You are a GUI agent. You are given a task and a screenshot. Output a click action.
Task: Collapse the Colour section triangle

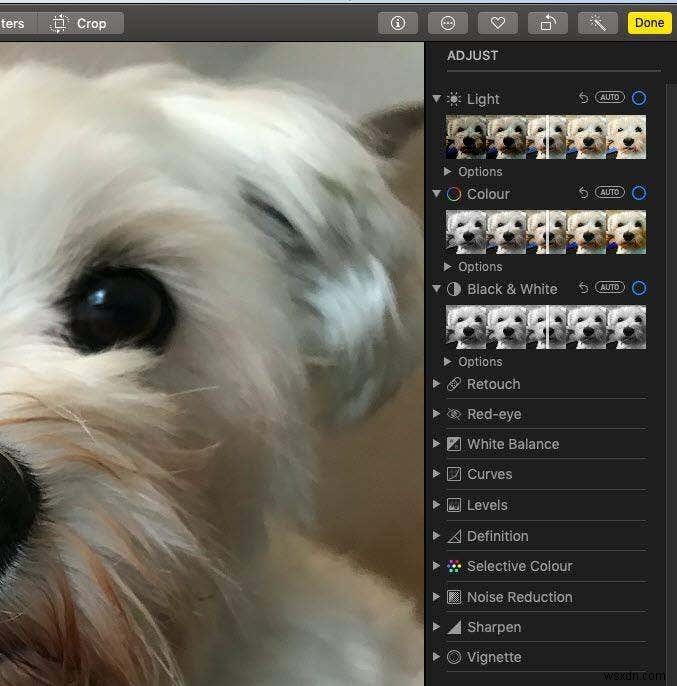(436, 193)
